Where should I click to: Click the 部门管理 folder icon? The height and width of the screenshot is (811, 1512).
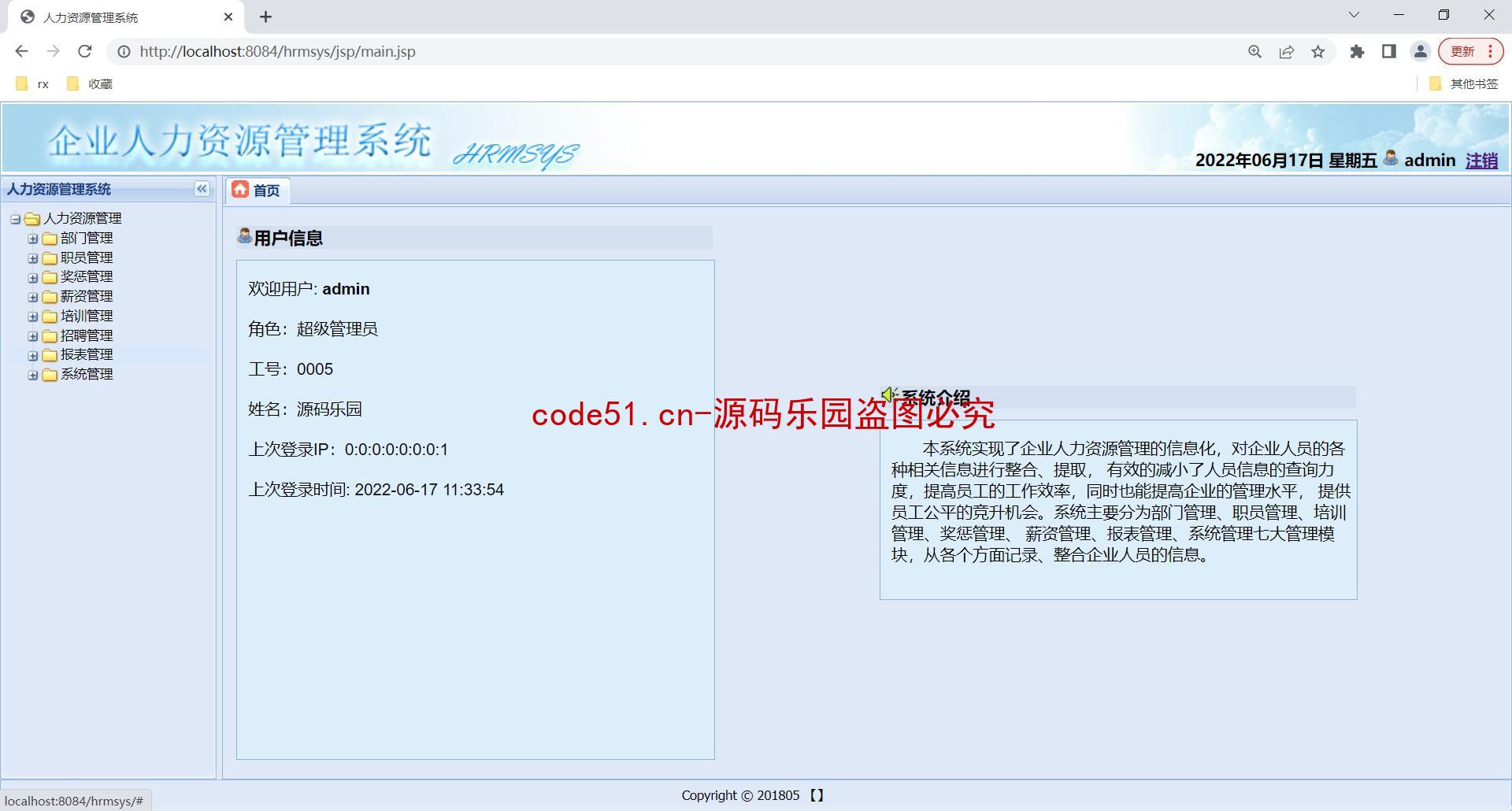(x=50, y=239)
